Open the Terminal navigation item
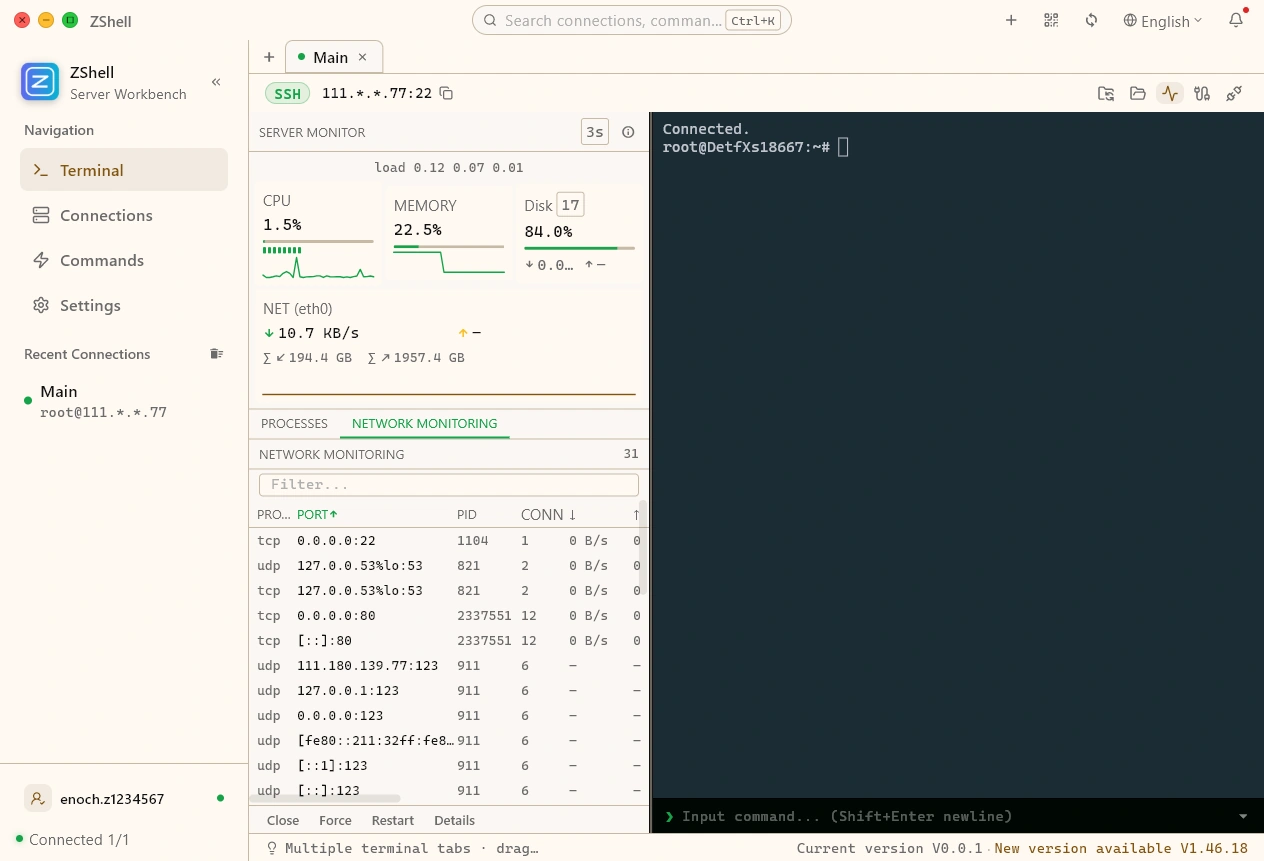The width and height of the screenshot is (1264, 861). [x=124, y=170]
